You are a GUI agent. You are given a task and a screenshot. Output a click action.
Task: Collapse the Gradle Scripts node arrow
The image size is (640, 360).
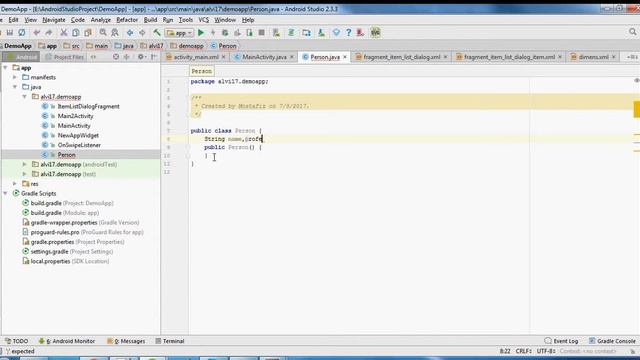[6, 193]
